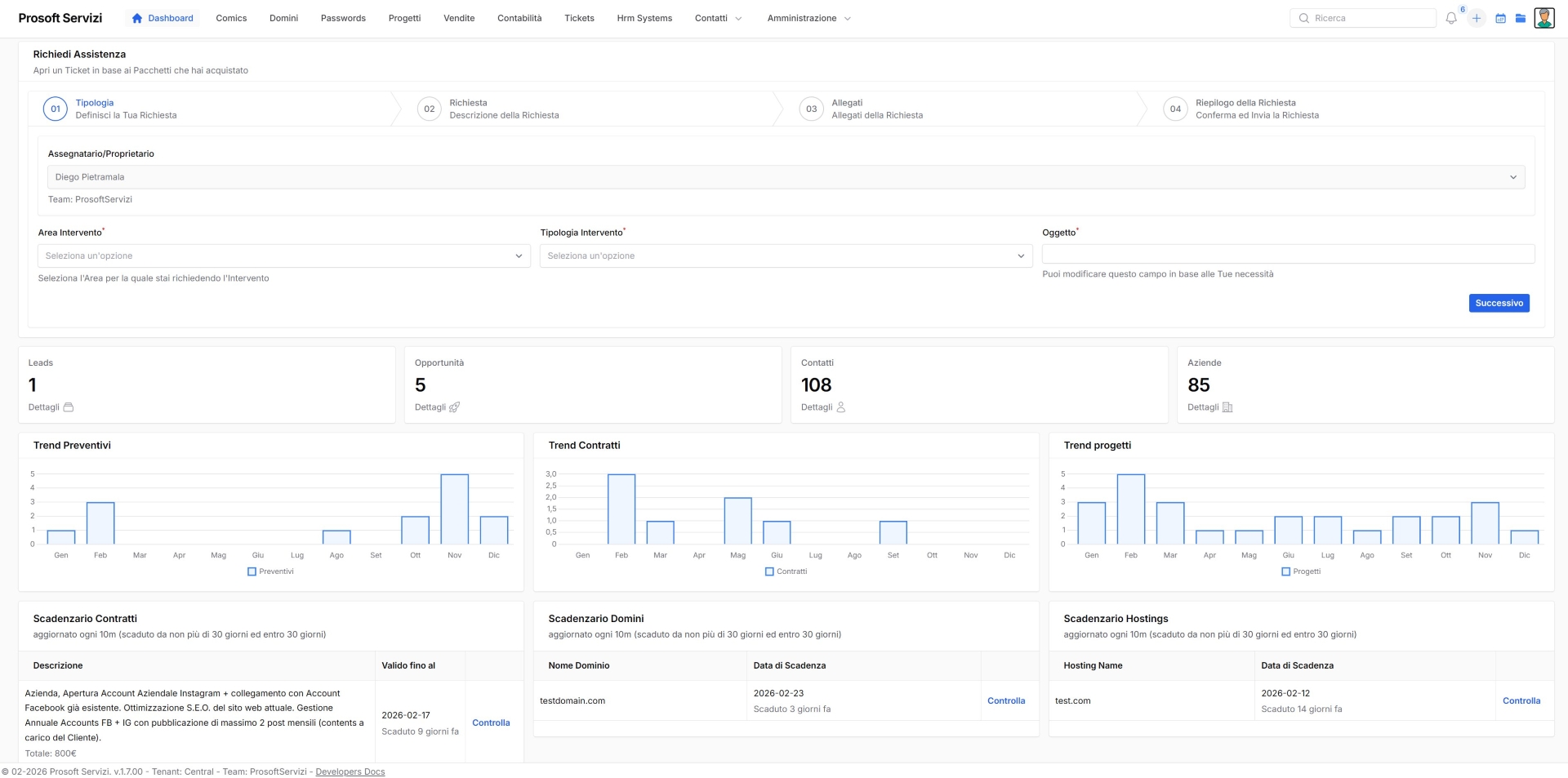
Task: Click the plus add-new icon in header
Action: [1477, 18]
